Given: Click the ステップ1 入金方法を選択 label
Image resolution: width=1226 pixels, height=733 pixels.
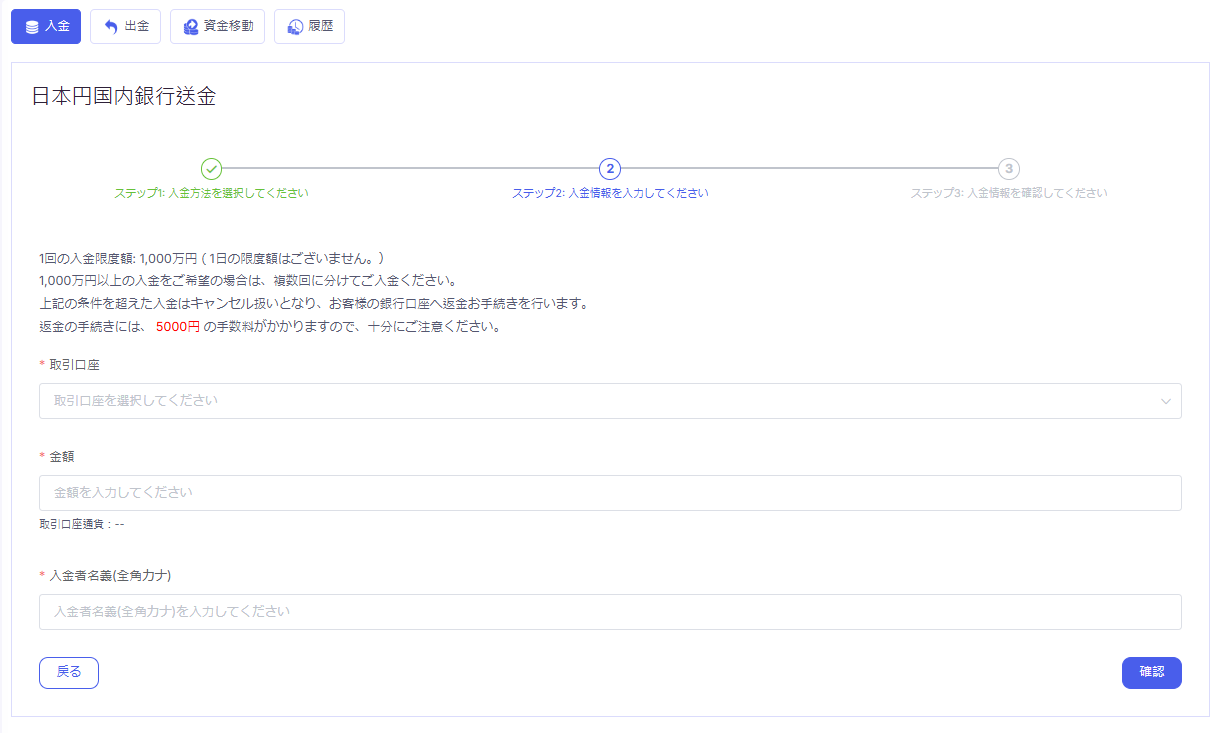Looking at the screenshot, I should (211, 193).
